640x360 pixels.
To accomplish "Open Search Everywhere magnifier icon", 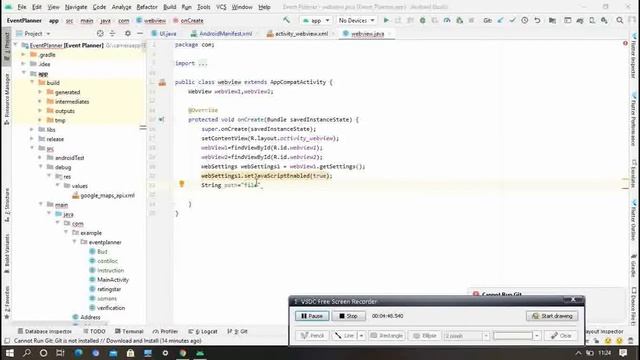I will (x=620, y=20).
